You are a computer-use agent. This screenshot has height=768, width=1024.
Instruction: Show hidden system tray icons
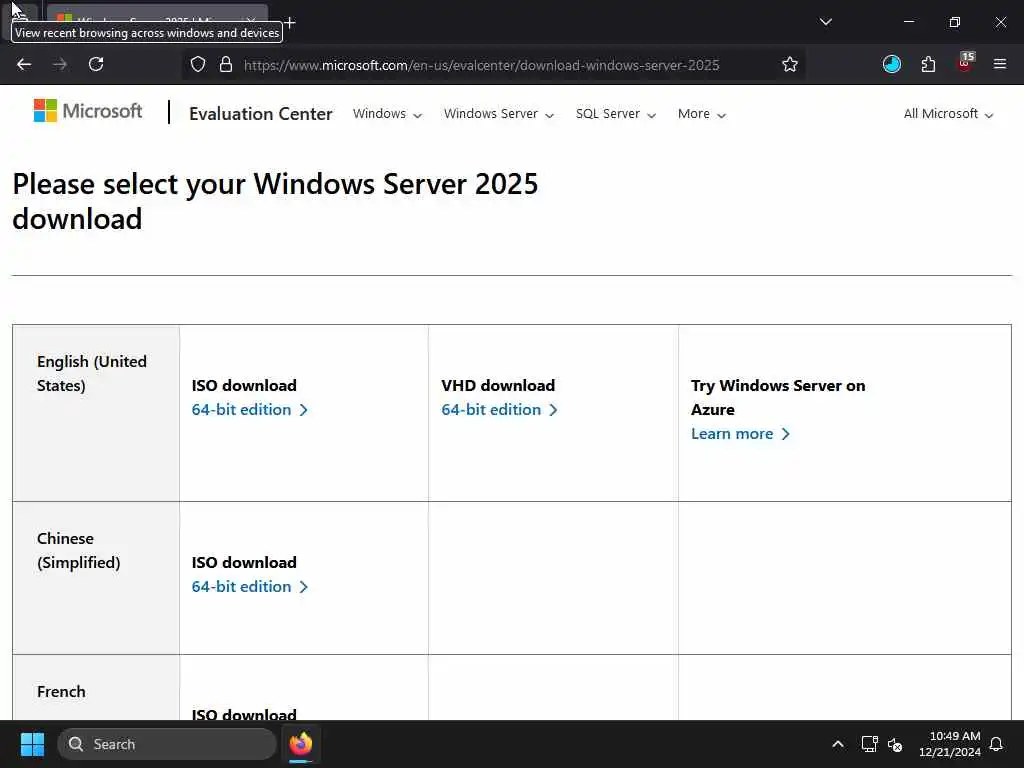click(x=837, y=744)
